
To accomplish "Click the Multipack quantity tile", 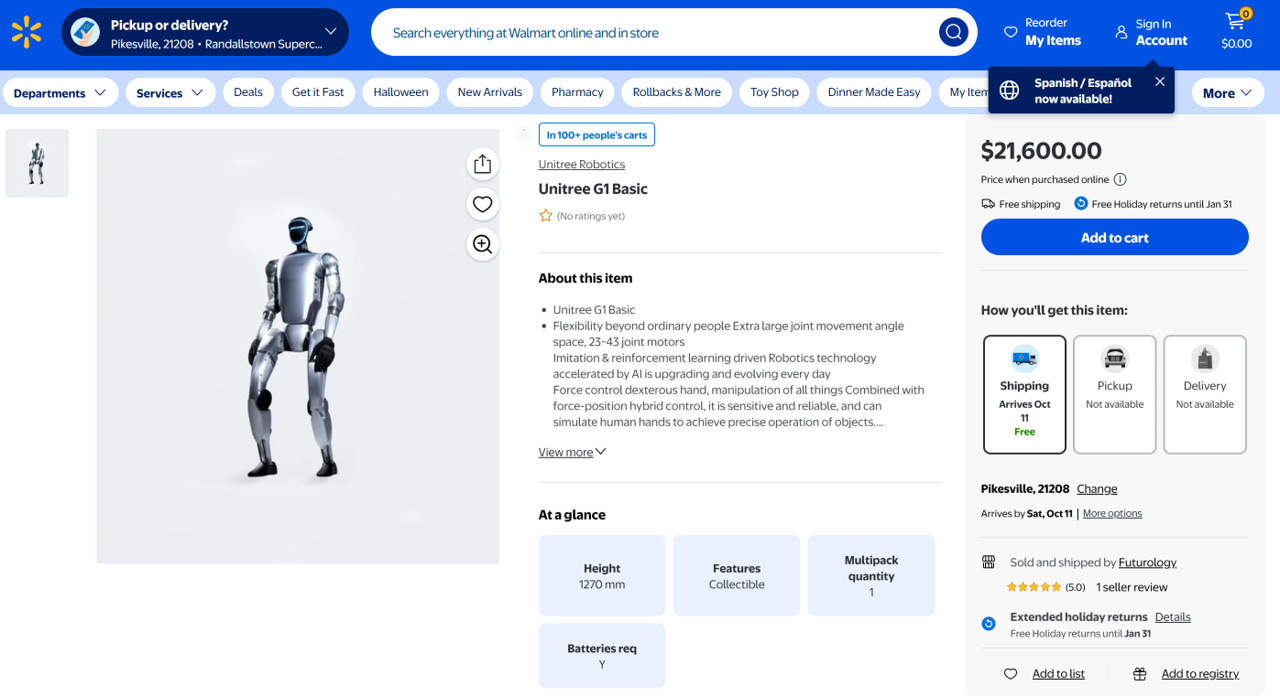I will [x=871, y=575].
